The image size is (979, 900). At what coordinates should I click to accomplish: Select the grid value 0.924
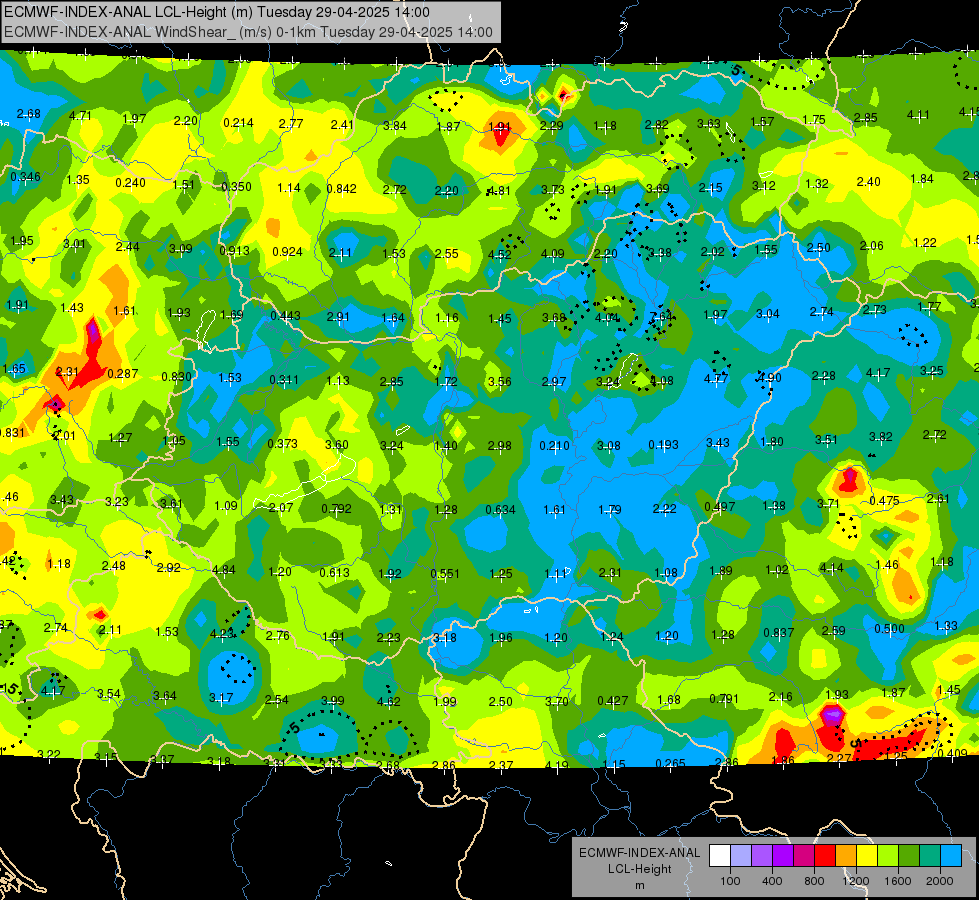[287, 252]
